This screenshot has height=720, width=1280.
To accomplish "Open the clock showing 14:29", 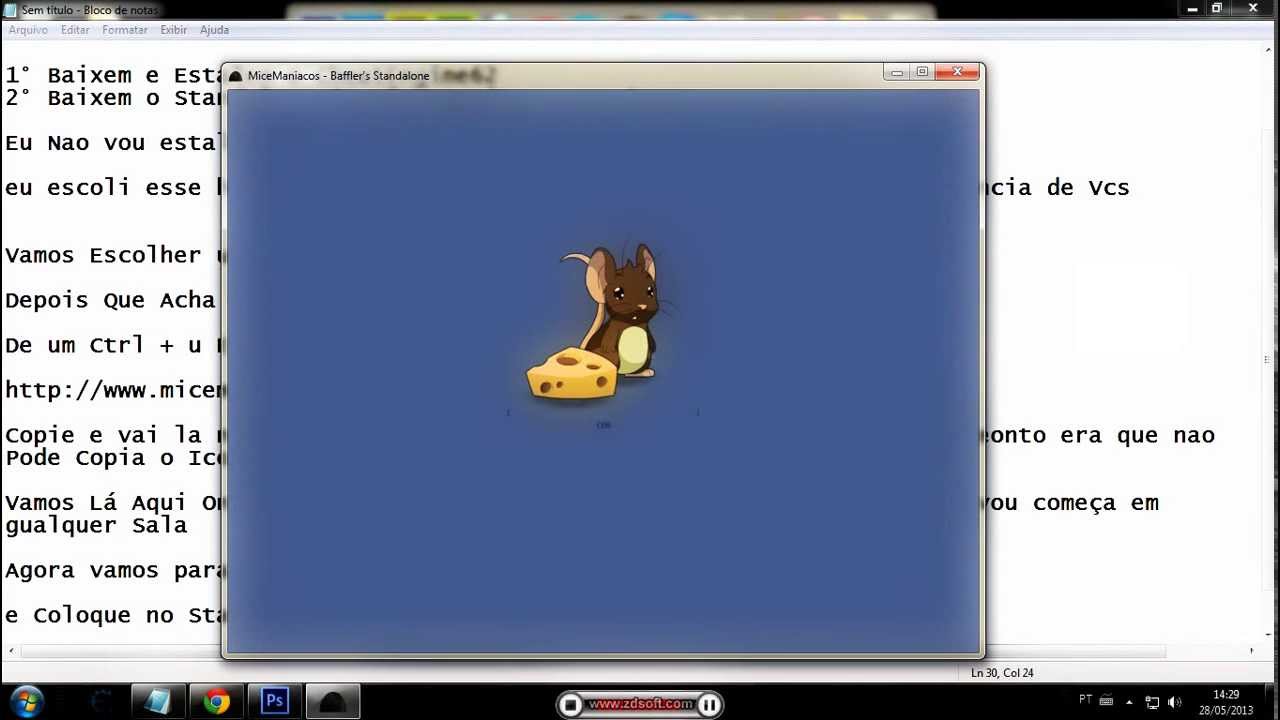I will (x=1227, y=702).
